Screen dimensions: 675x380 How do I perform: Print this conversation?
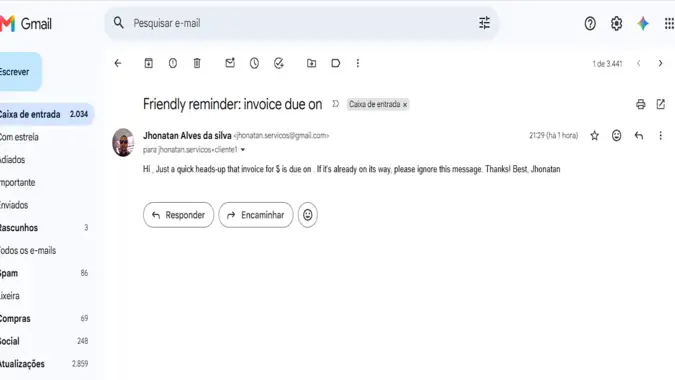tap(641, 104)
